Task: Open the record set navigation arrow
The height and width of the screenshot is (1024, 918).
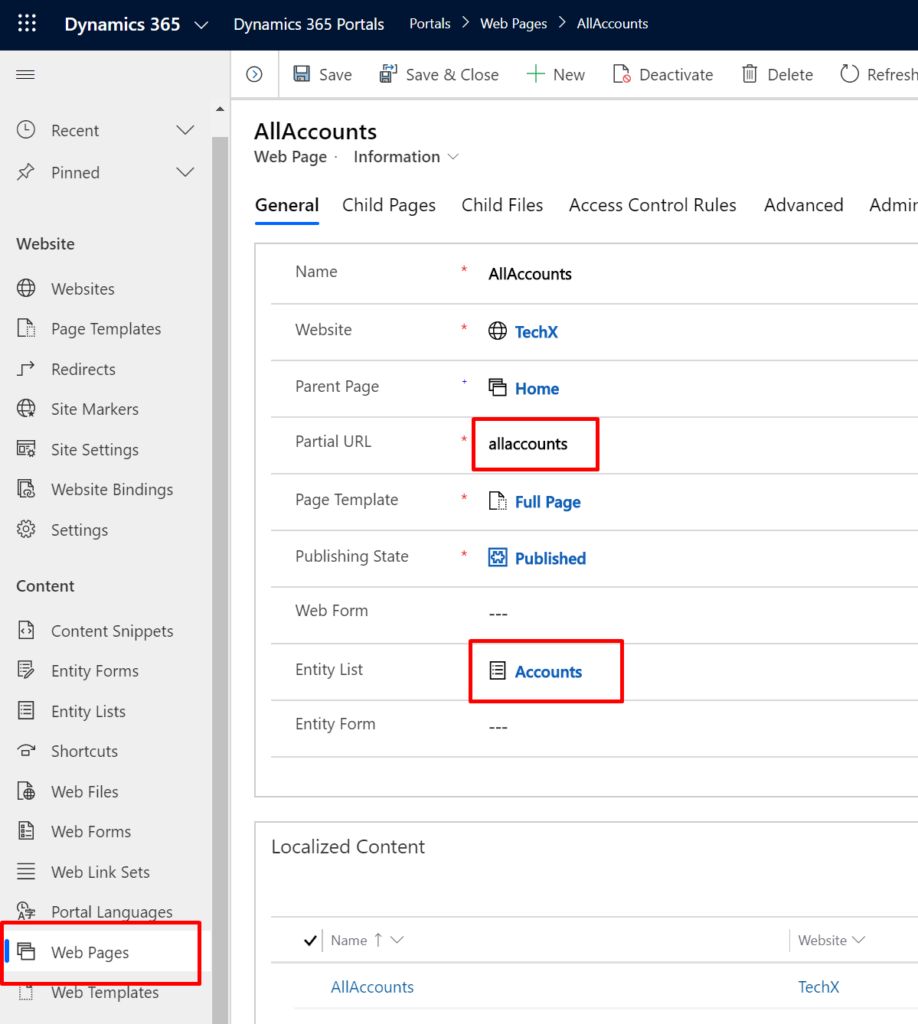Action: tap(255, 74)
